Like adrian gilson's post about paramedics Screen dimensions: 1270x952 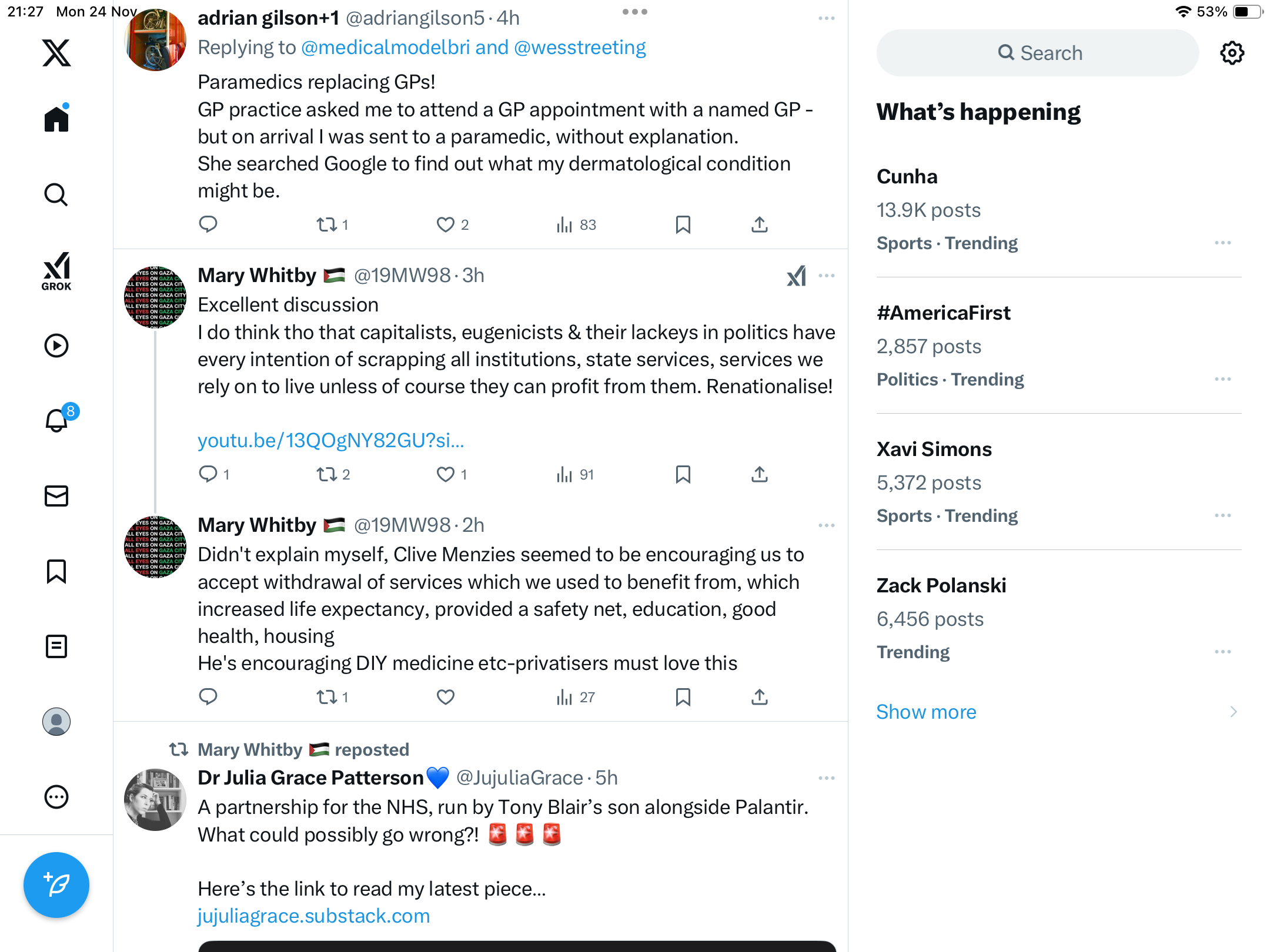click(446, 224)
